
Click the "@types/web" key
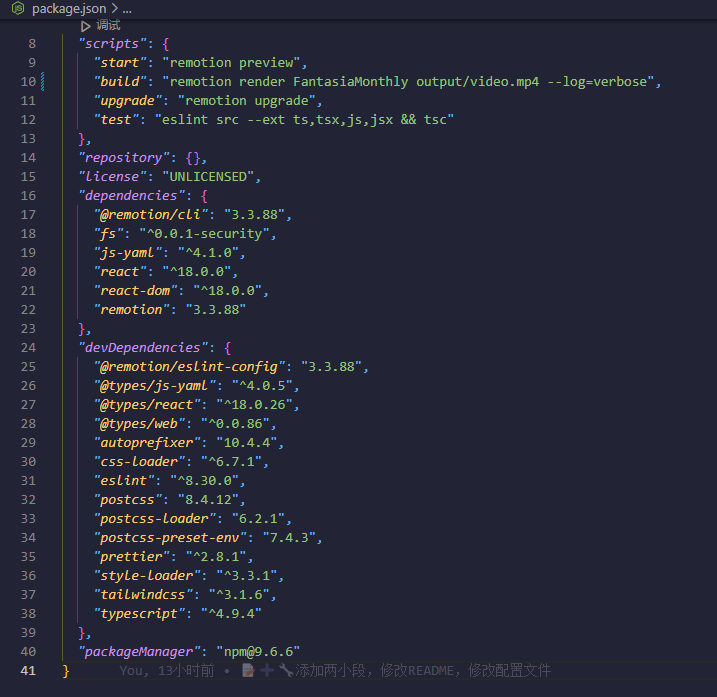point(139,424)
